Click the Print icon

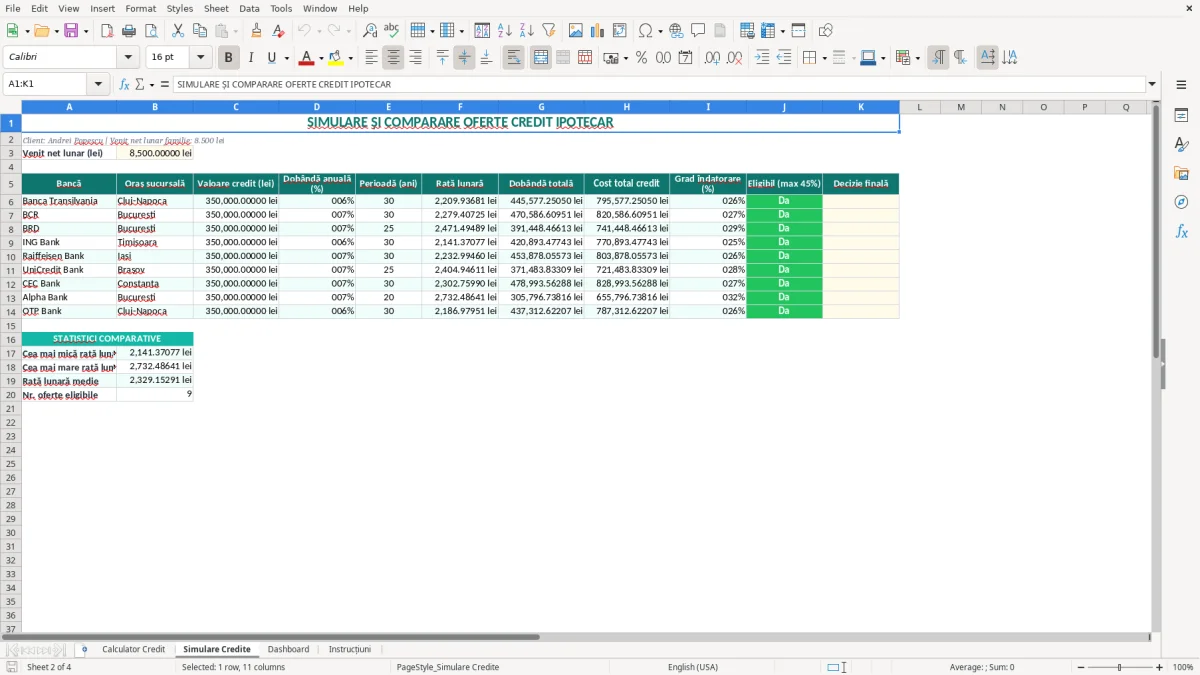[129, 31]
